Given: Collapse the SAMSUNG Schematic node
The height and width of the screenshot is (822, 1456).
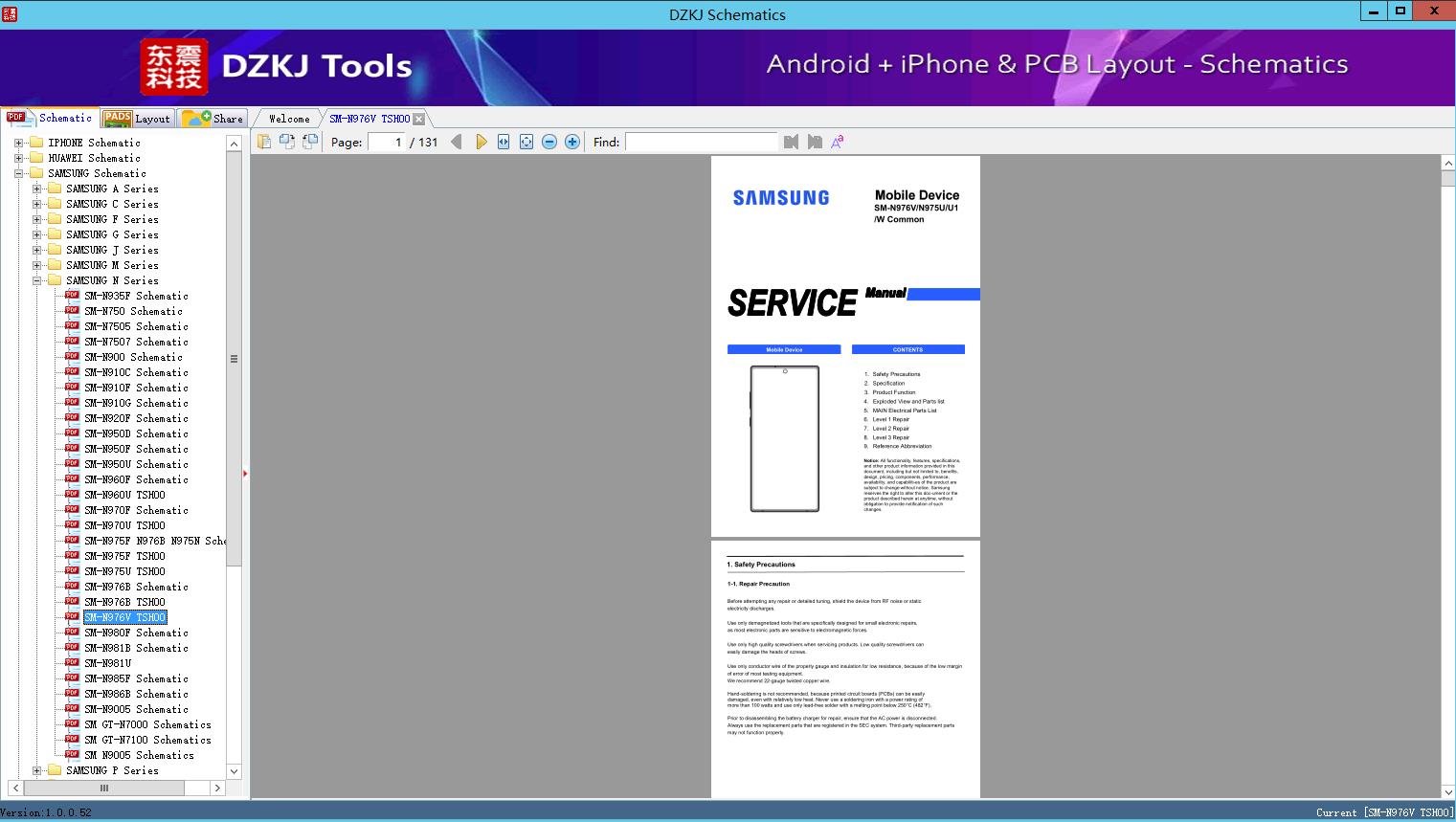Looking at the screenshot, I should (x=18, y=173).
